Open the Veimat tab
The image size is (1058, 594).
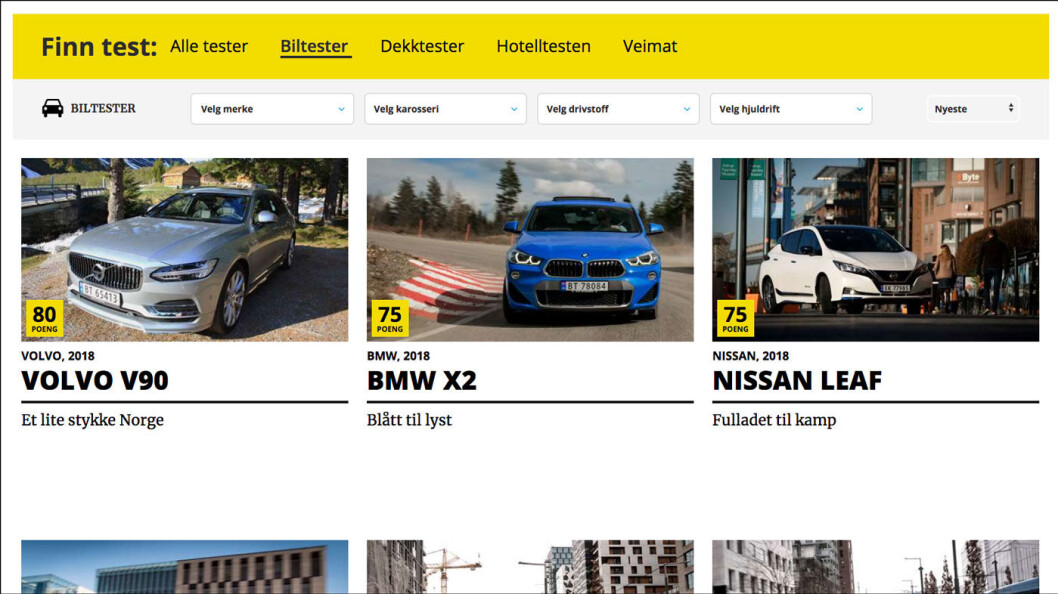(650, 46)
